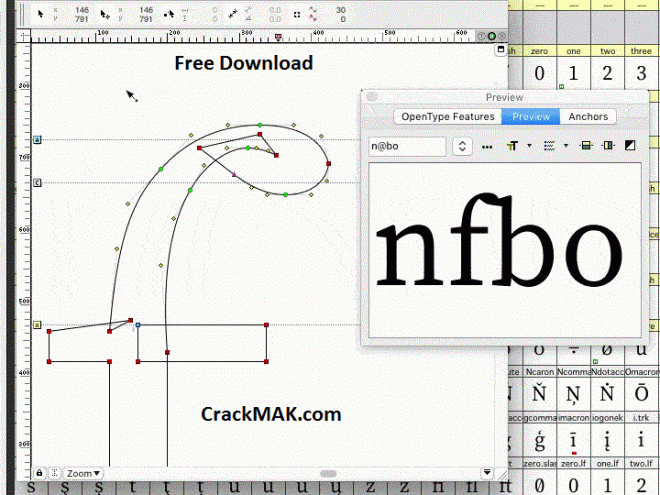Click the magenta triangle node on inner curve

coord(234,174)
